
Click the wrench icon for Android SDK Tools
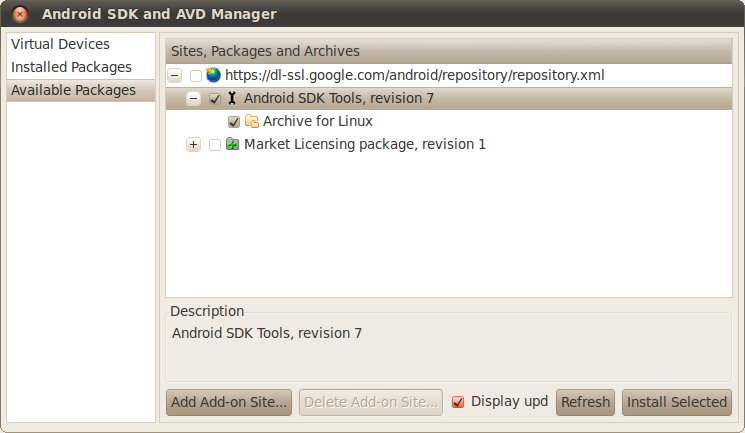point(232,98)
